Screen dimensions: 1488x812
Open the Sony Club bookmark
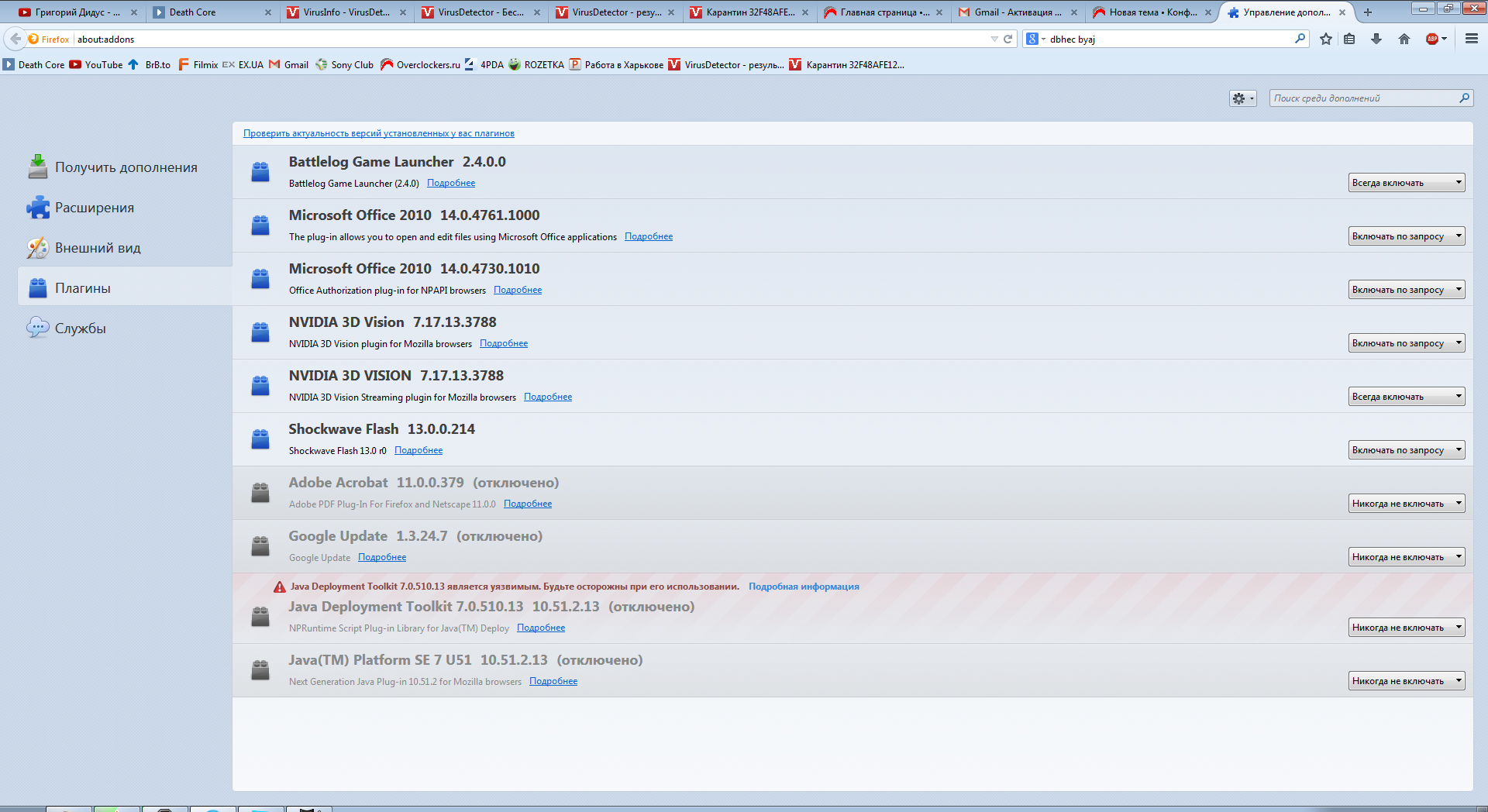pos(345,65)
